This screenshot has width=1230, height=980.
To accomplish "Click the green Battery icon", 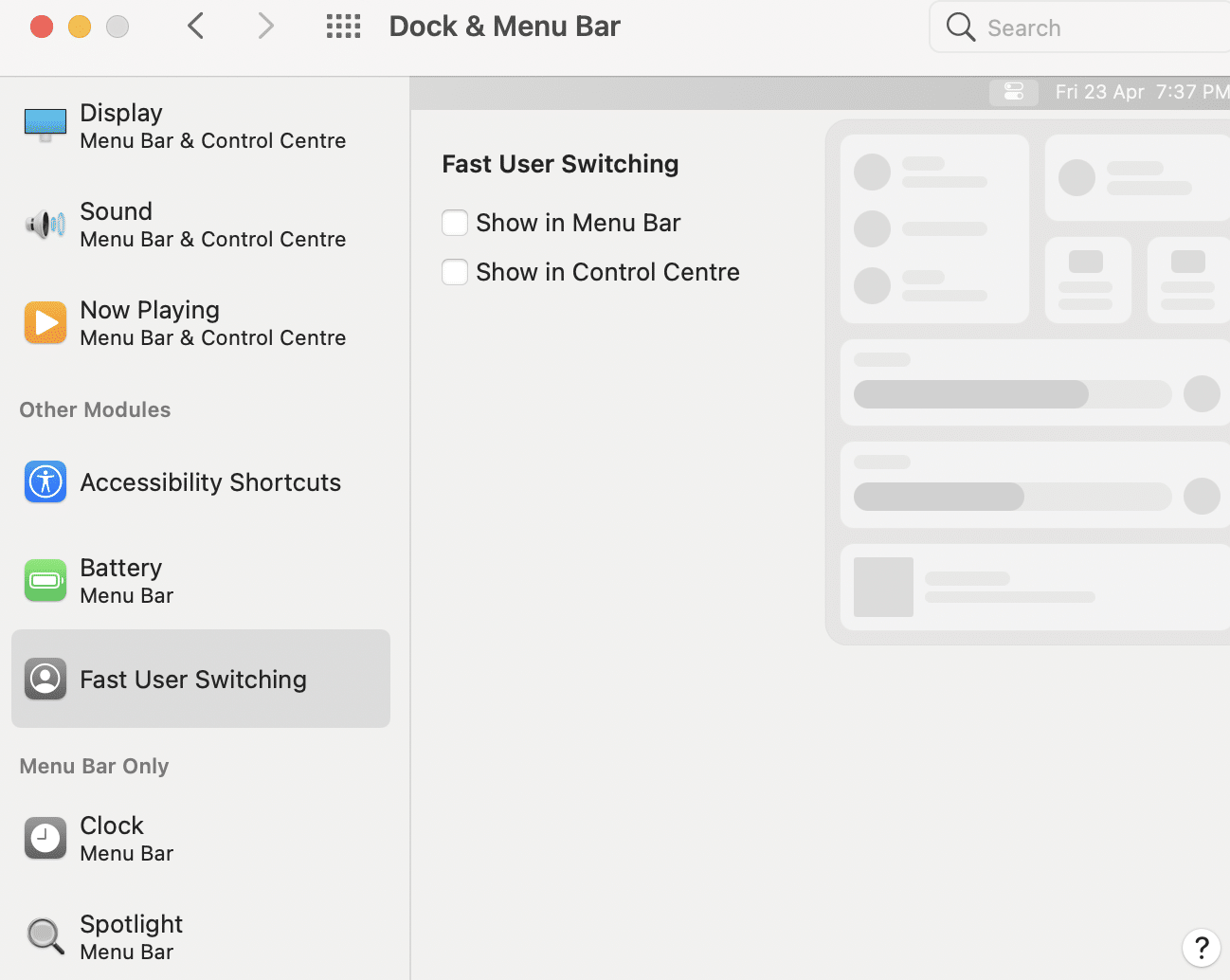I will [x=45, y=580].
